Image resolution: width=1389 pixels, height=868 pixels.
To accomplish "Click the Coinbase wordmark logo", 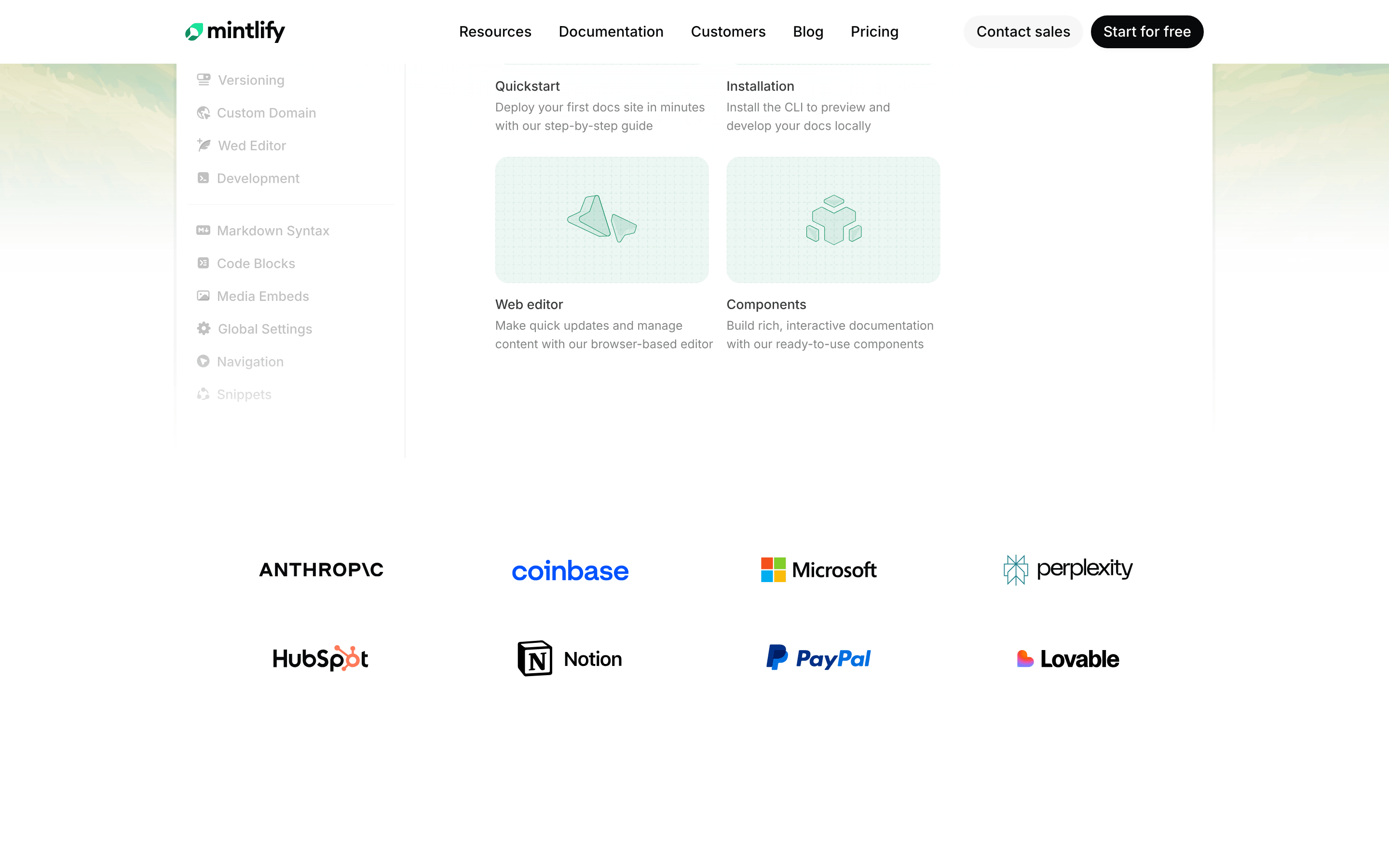I will (570, 570).
